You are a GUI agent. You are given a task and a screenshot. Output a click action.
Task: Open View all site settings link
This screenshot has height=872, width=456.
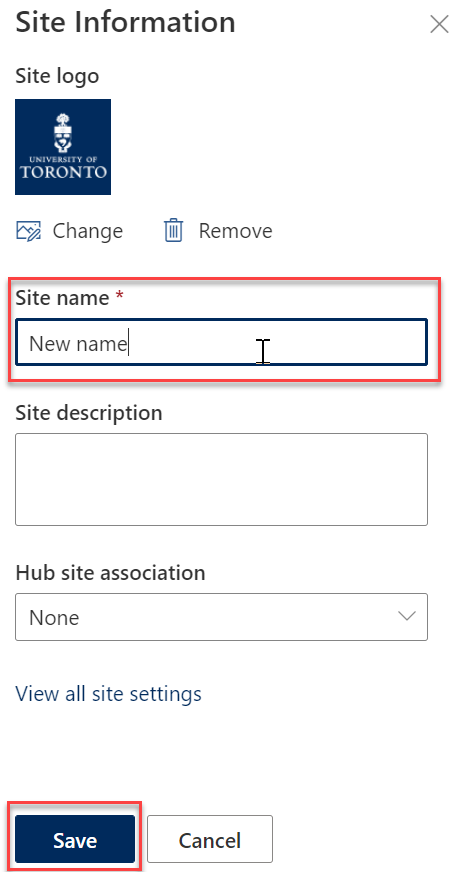(x=108, y=693)
